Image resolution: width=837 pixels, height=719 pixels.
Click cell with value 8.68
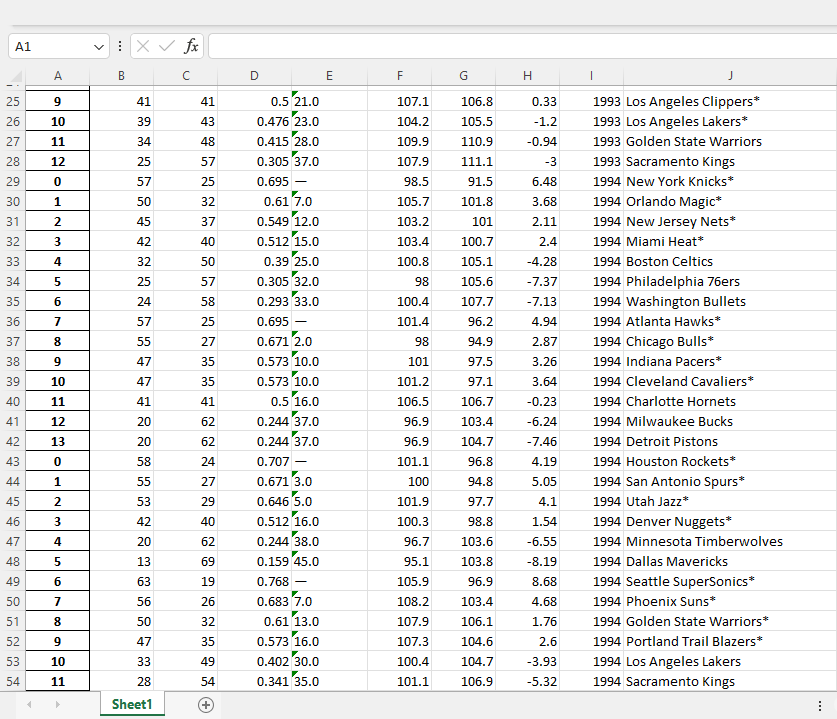527,581
